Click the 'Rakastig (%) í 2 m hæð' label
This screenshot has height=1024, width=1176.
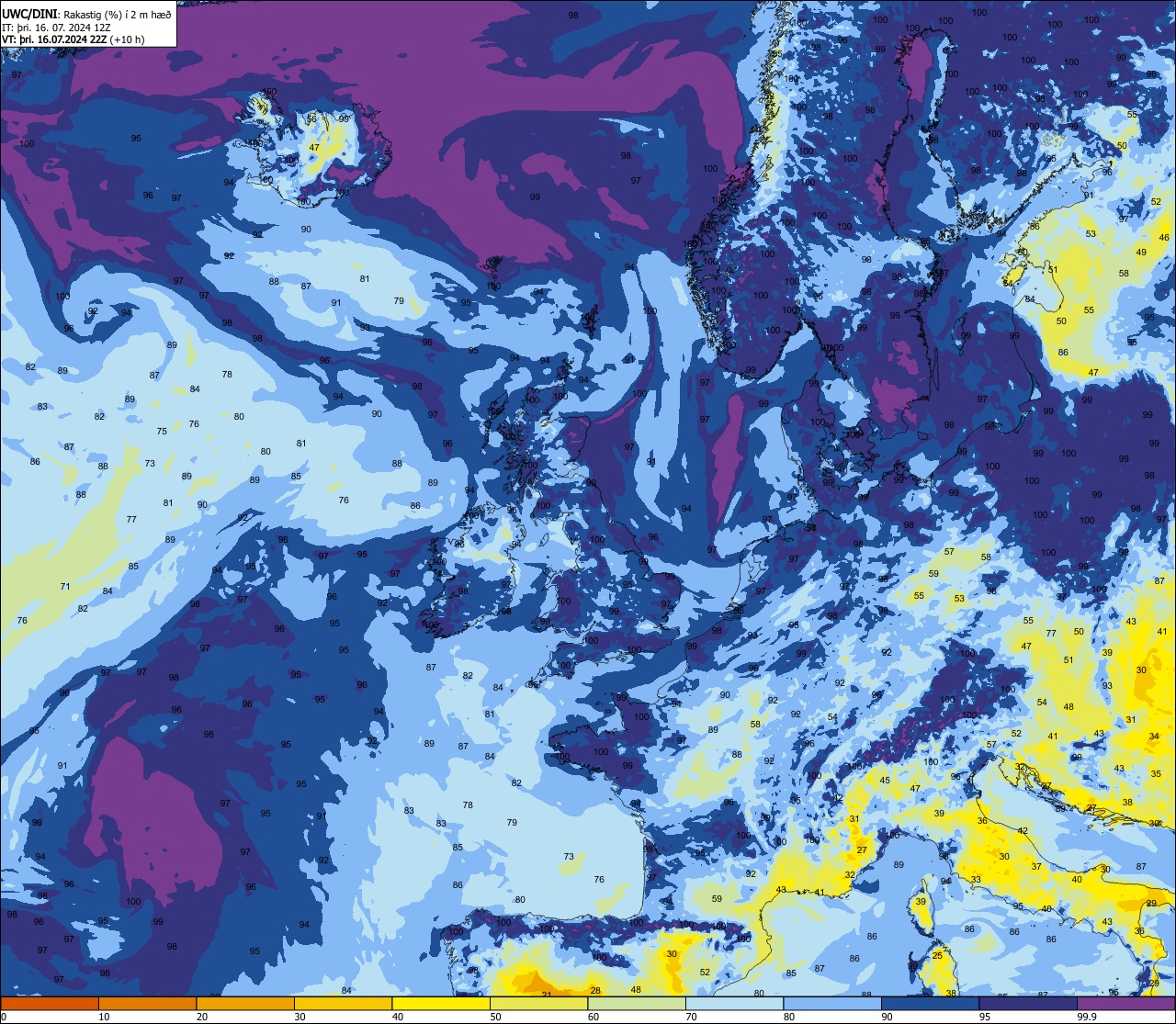pyautogui.click(x=118, y=14)
